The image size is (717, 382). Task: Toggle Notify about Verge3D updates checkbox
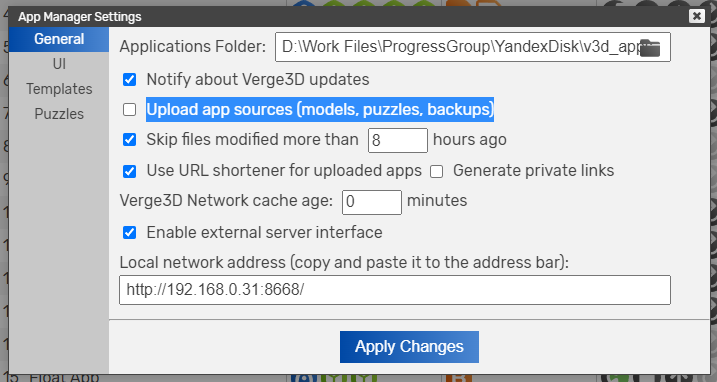point(129,80)
